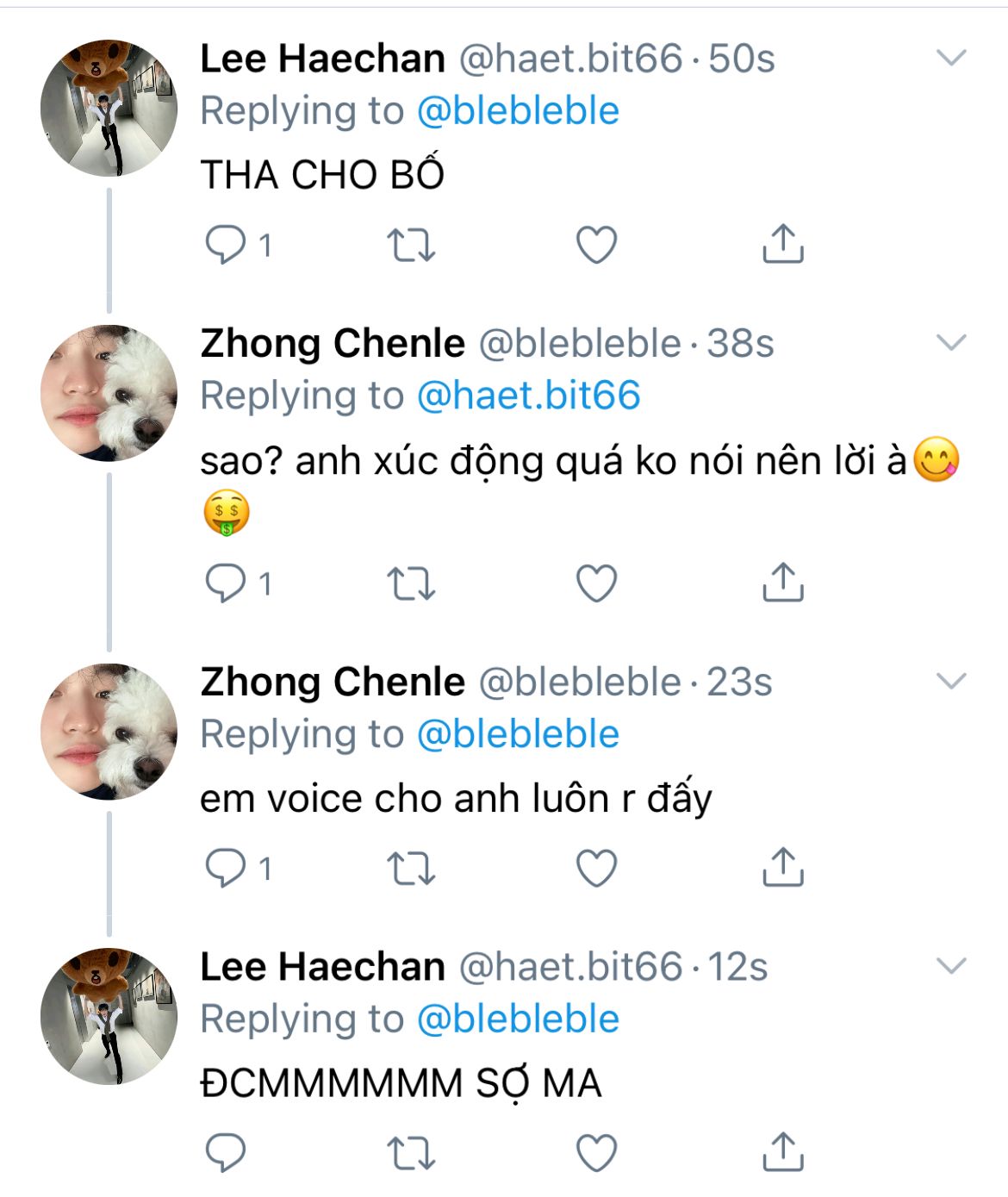Share the "em voice cho anh" tweet
The image size is (1008, 1197).
click(x=782, y=867)
